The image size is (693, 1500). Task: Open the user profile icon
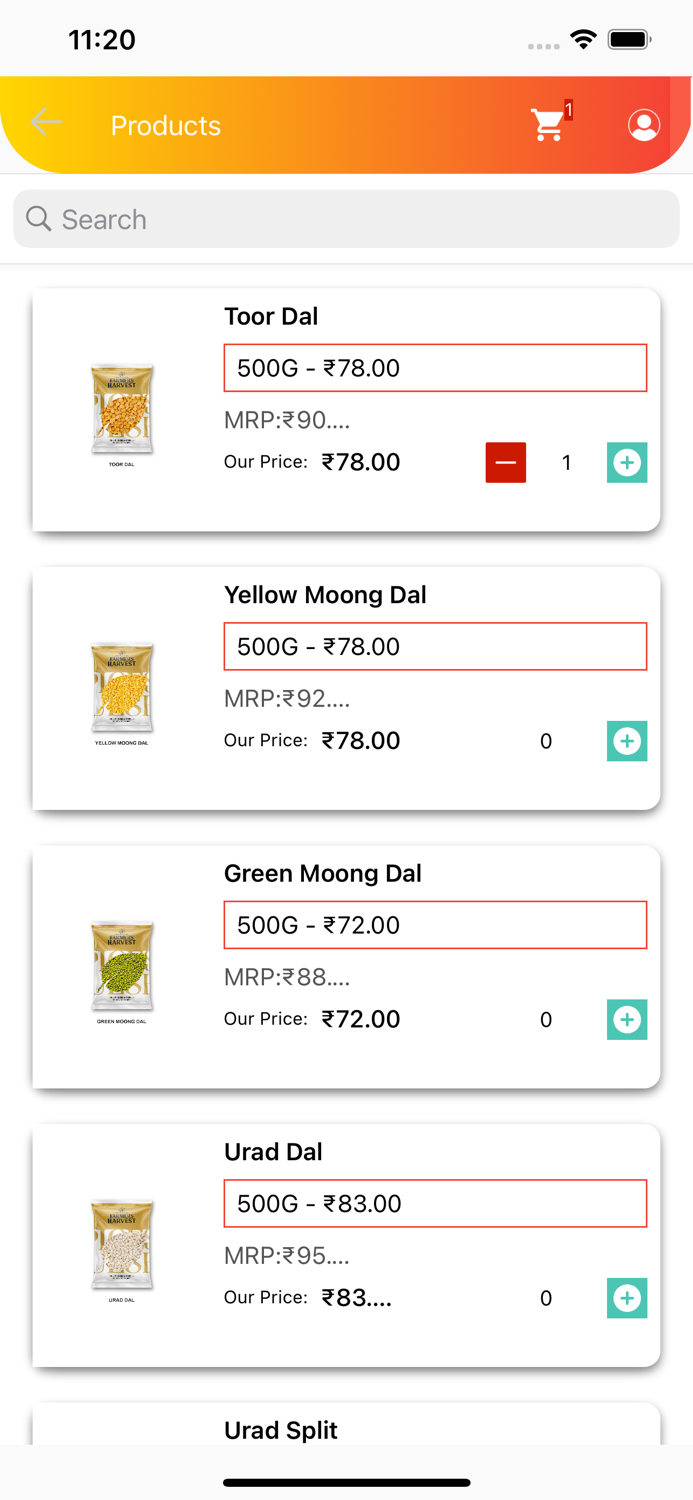point(644,125)
